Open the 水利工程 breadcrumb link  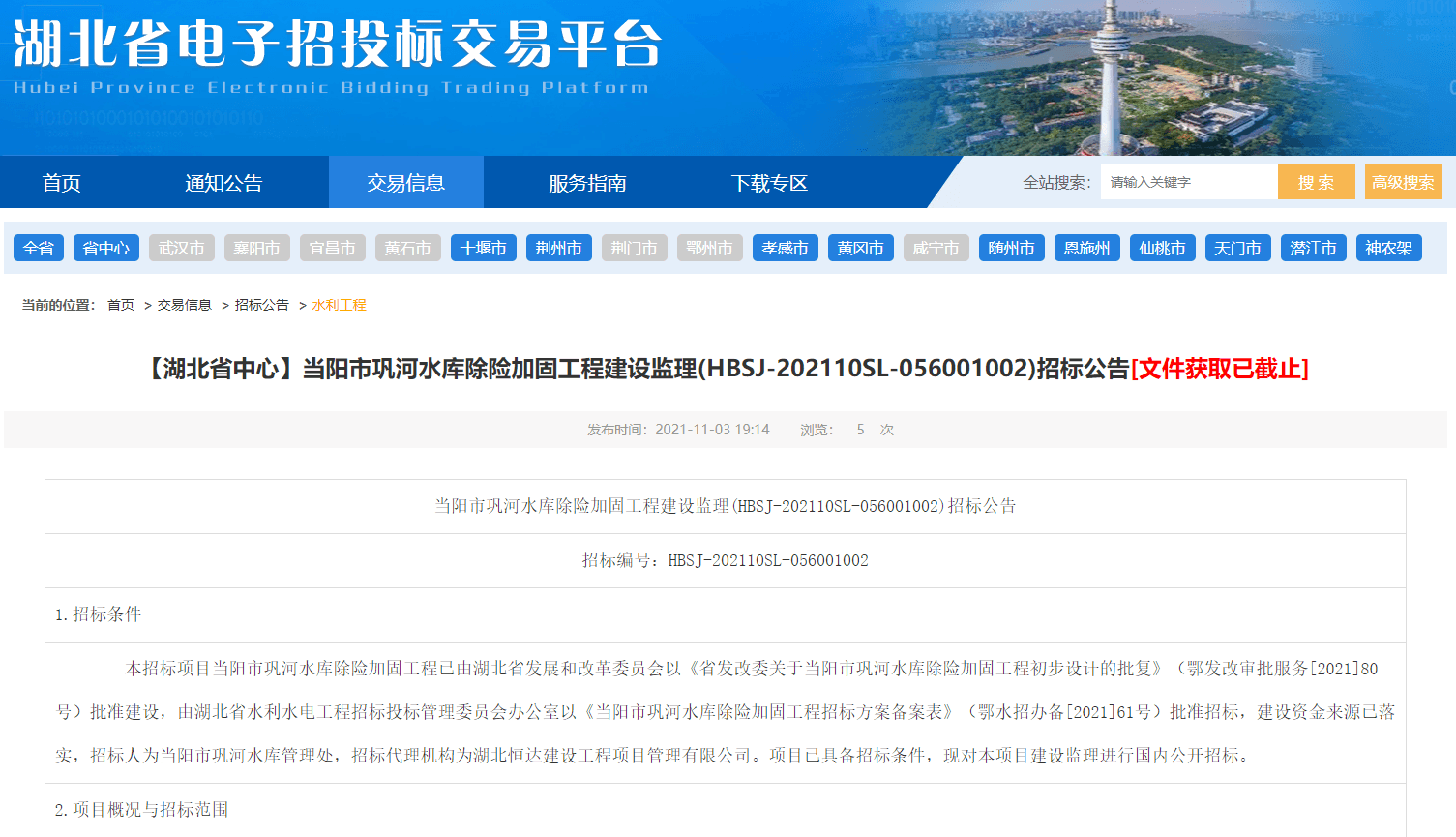pos(339,305)
